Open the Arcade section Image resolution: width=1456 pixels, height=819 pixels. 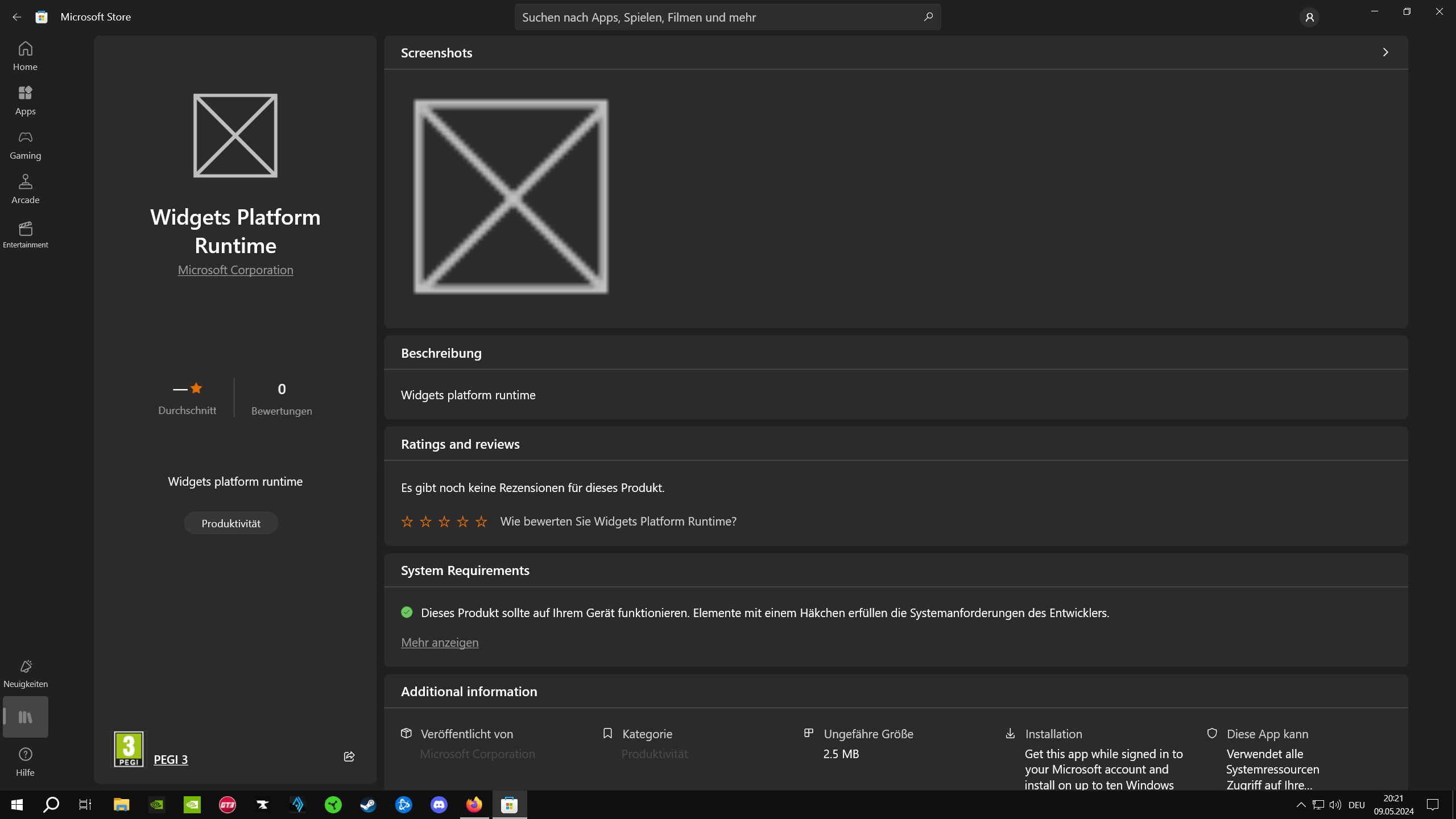click(x=25, y=189)
